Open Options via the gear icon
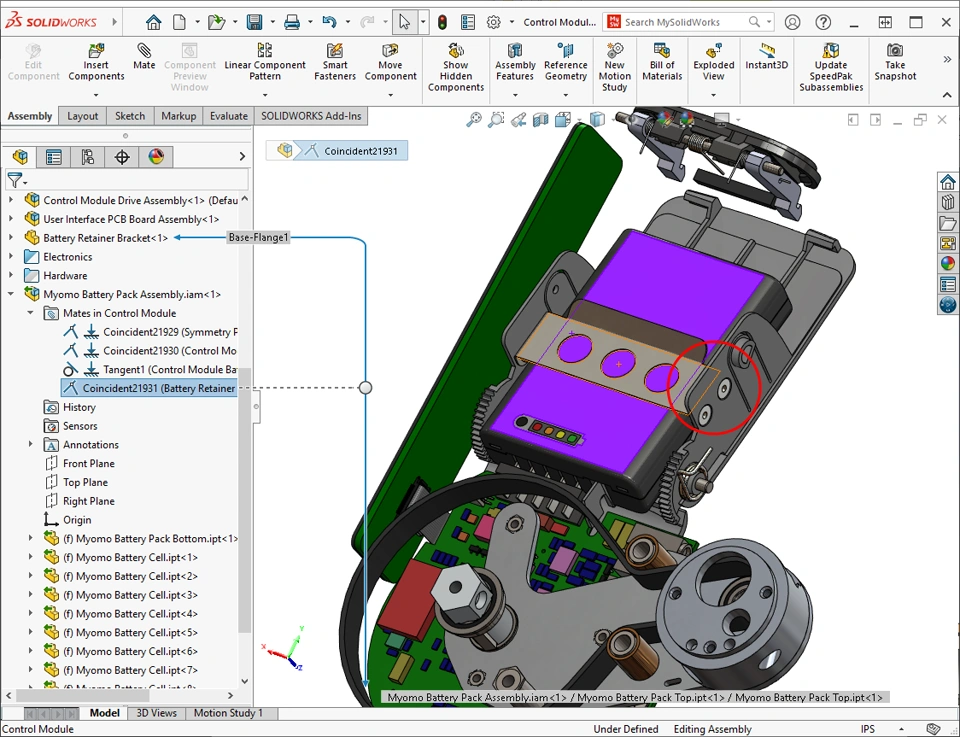This screenshot has height=737, width=960. click(x=493, y=23)
